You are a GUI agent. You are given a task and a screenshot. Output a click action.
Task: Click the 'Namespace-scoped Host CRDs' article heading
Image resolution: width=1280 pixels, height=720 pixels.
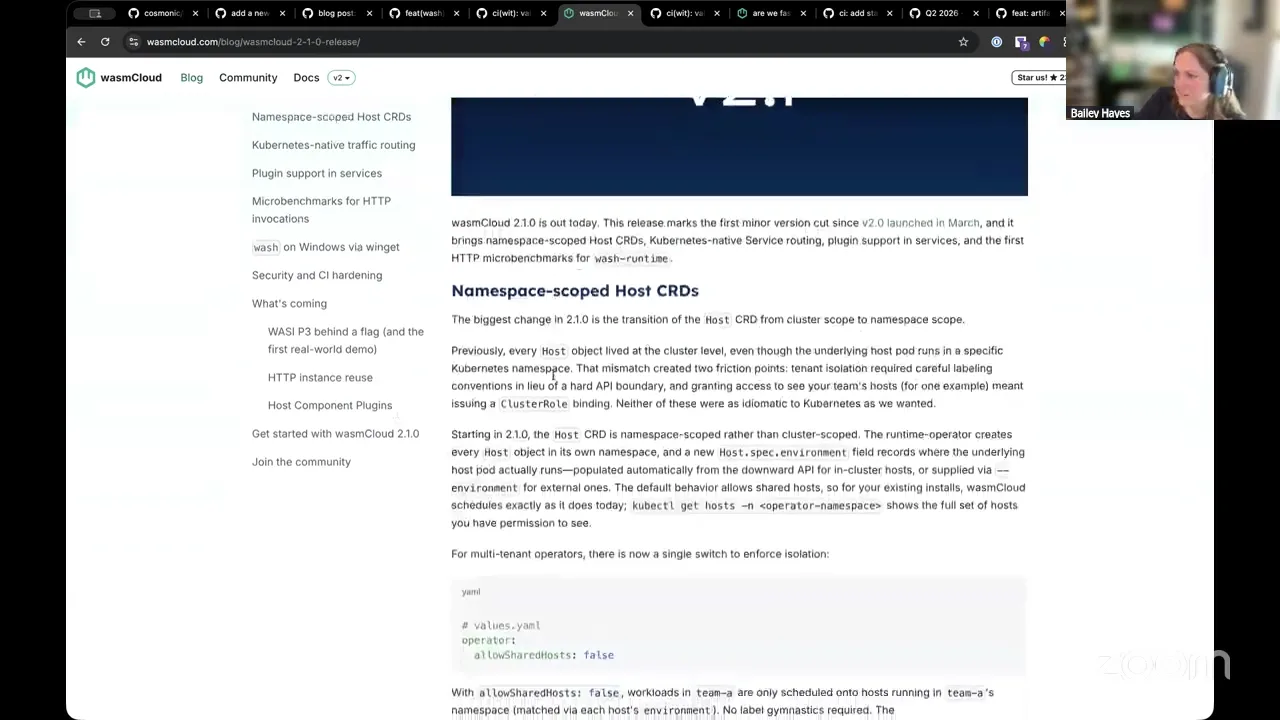click(575, 290)
